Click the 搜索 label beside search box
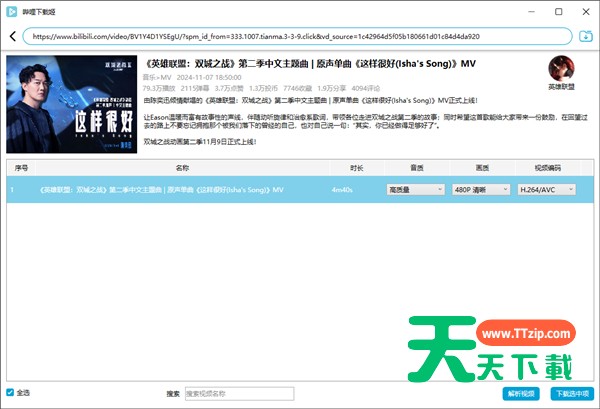The height and width of the screenshot is (409, 600). (173, 394)
